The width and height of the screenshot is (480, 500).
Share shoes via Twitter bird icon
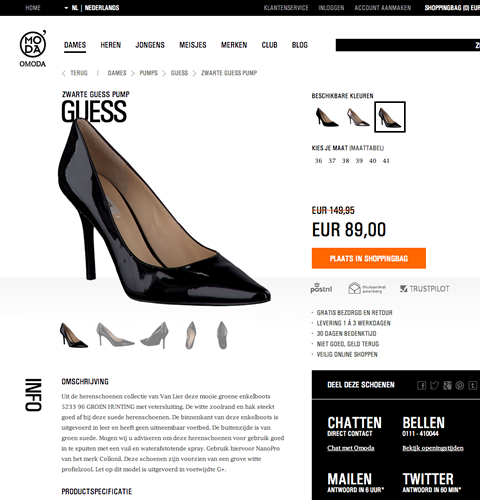coord(434,386)
